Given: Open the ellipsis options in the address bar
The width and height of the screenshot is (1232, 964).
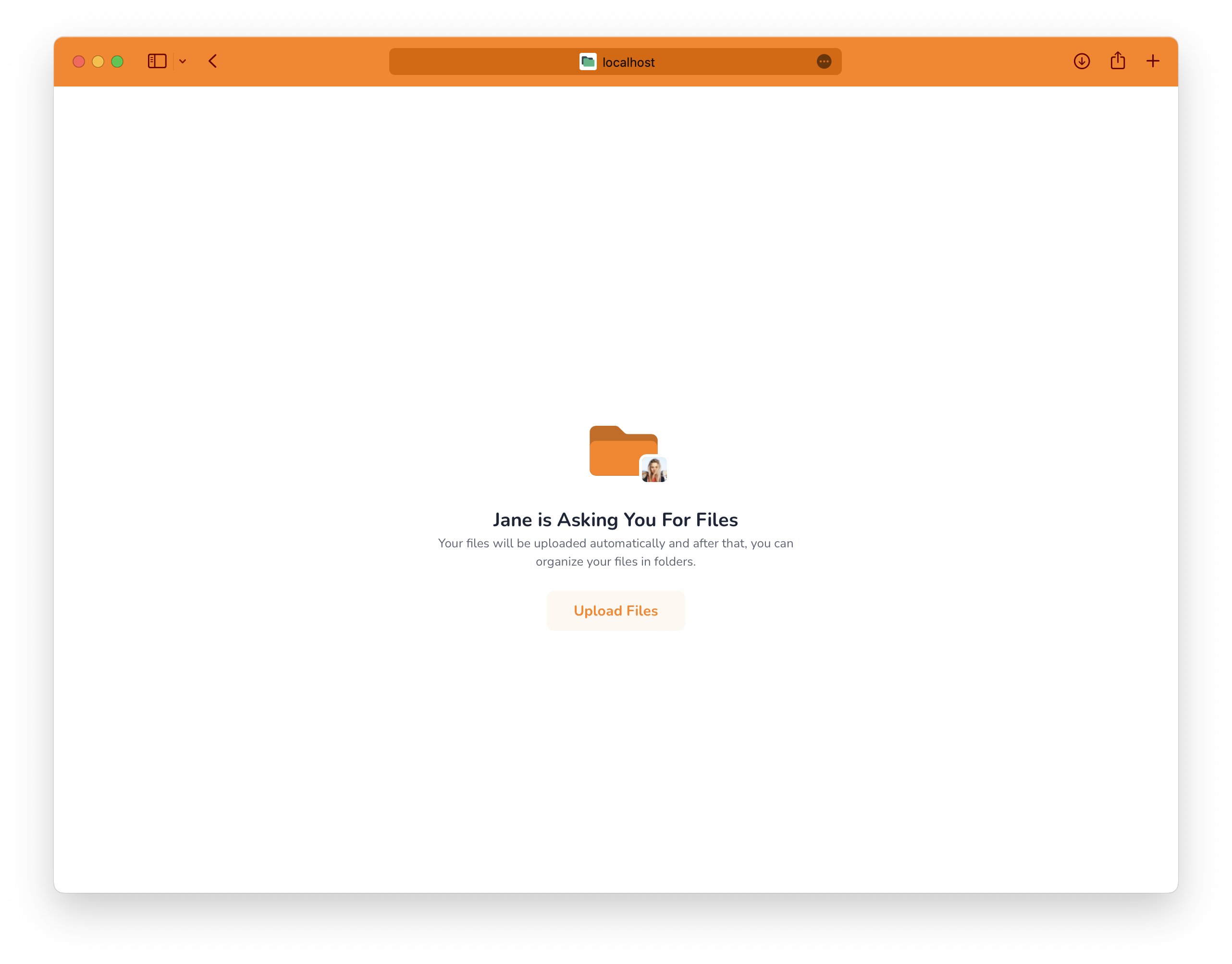Looking at the screenshot, I should [x=824, y=62].
